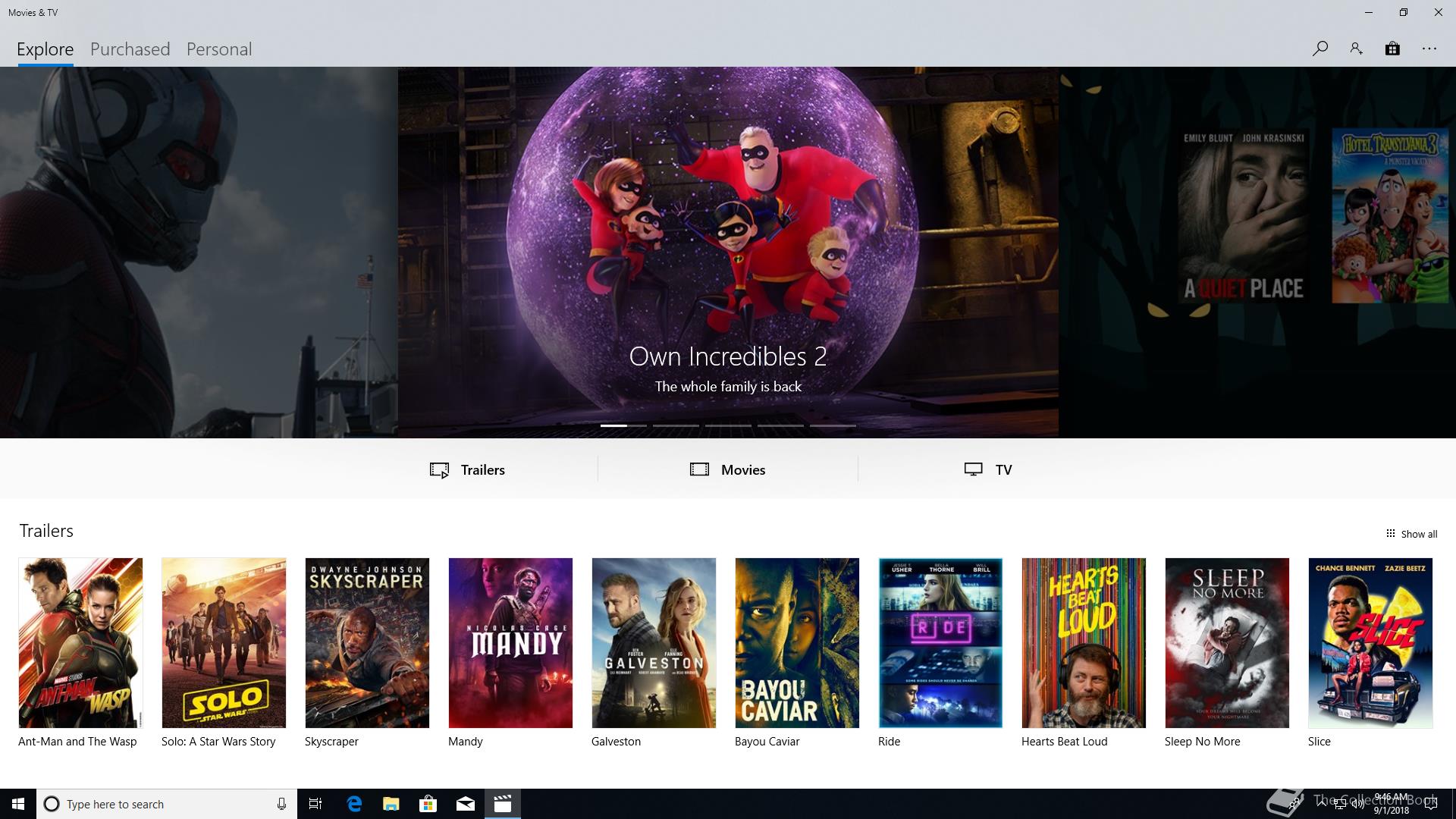This screenshot has height=819, width=1456.
Task: Open the Bayou Caviar trailer poster
Action: tap(797, 643)
